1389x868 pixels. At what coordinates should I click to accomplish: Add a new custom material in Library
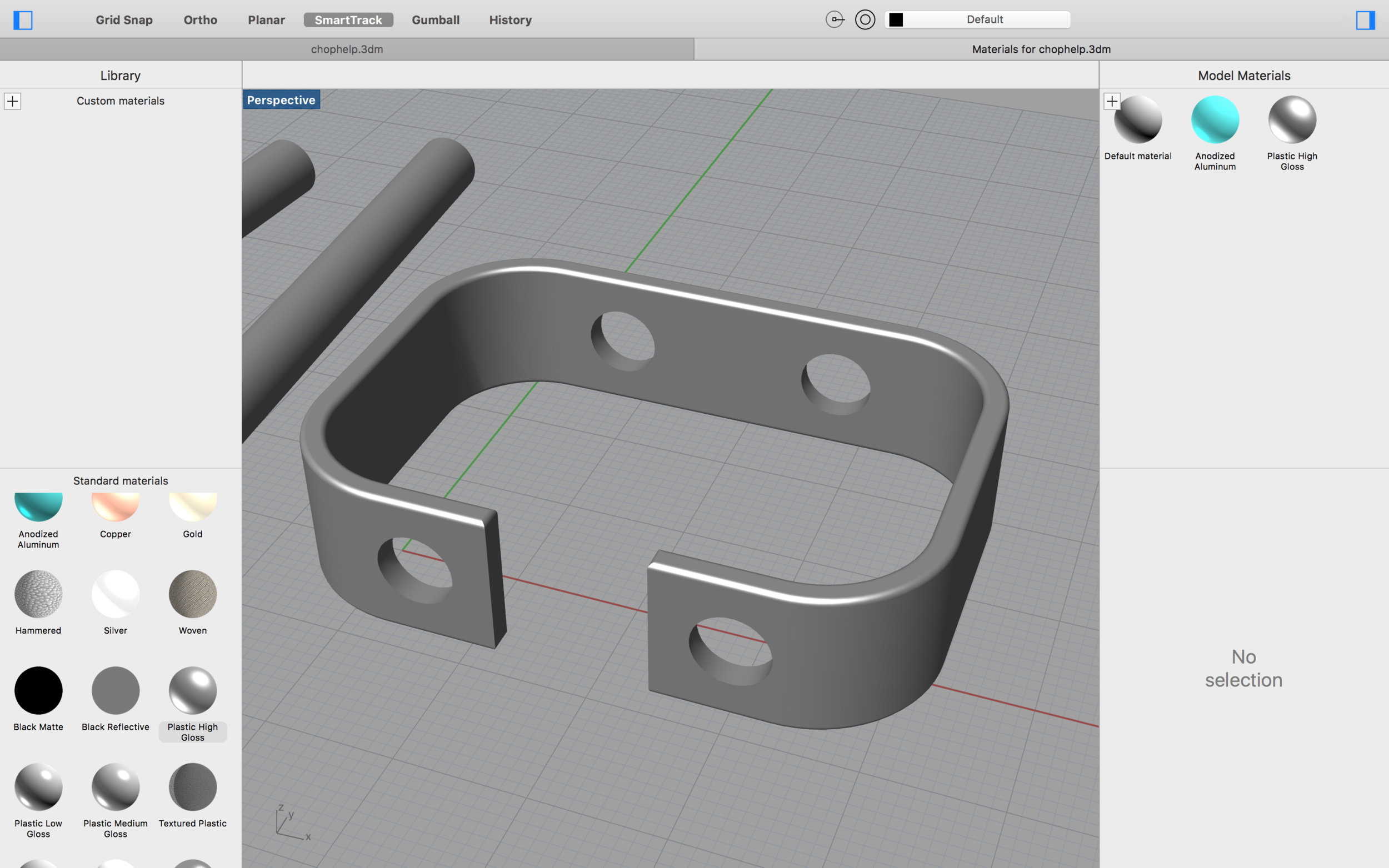point(13,101)
